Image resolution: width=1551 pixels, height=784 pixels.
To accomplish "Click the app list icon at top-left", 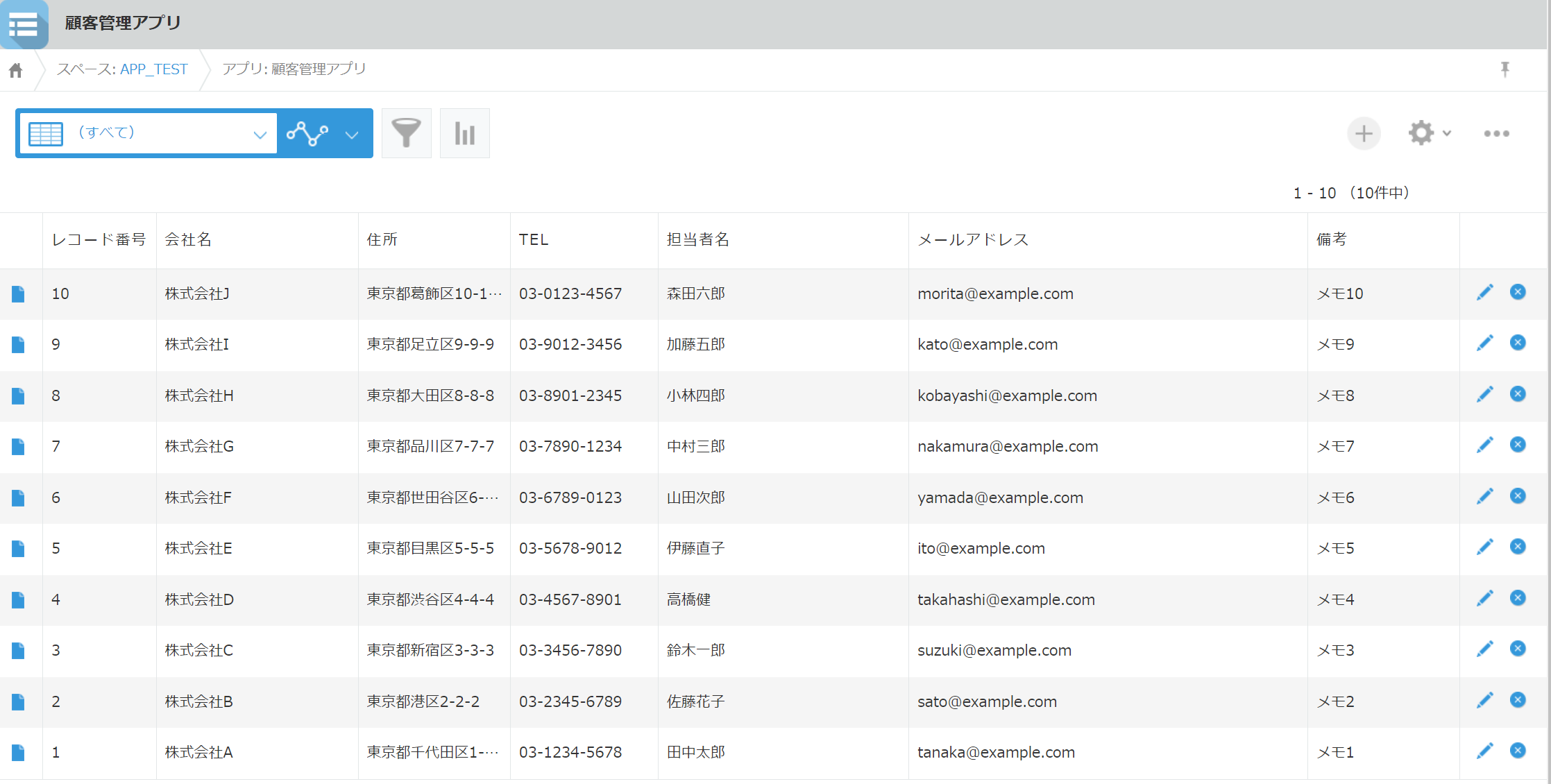I will [24, 25].
